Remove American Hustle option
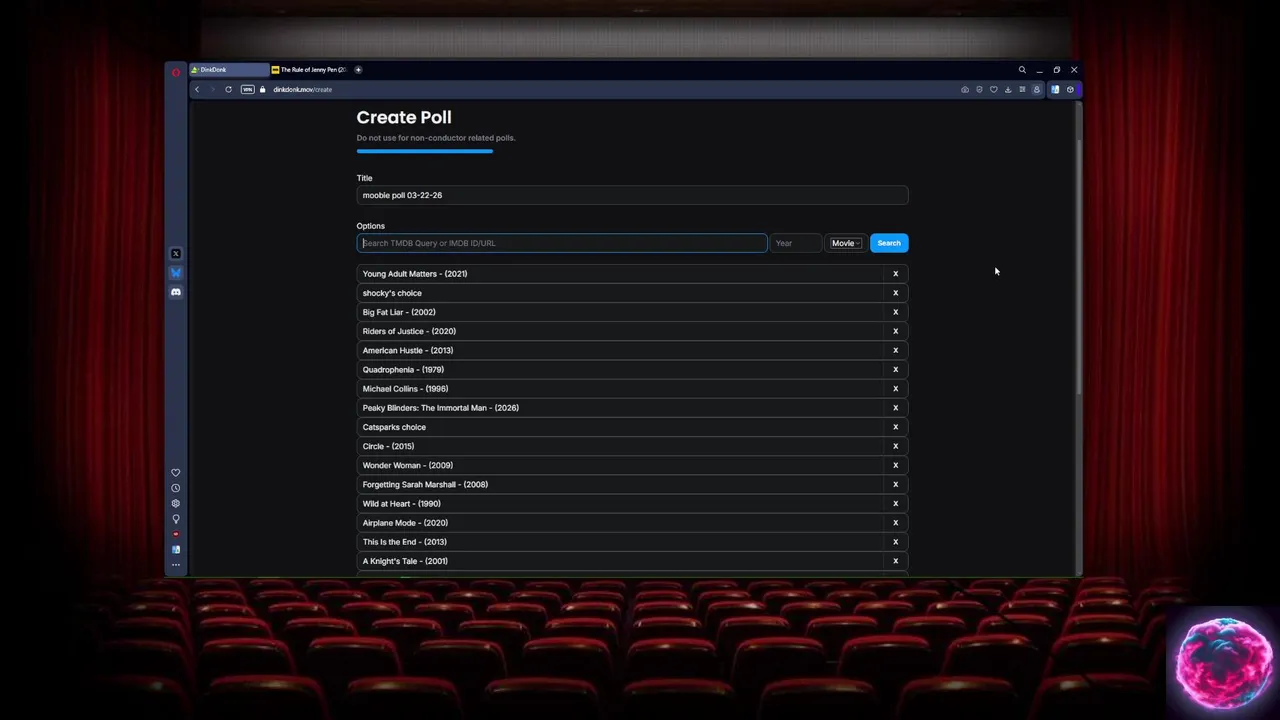Viewport: 1280px width, 720px height. (896, 351)
